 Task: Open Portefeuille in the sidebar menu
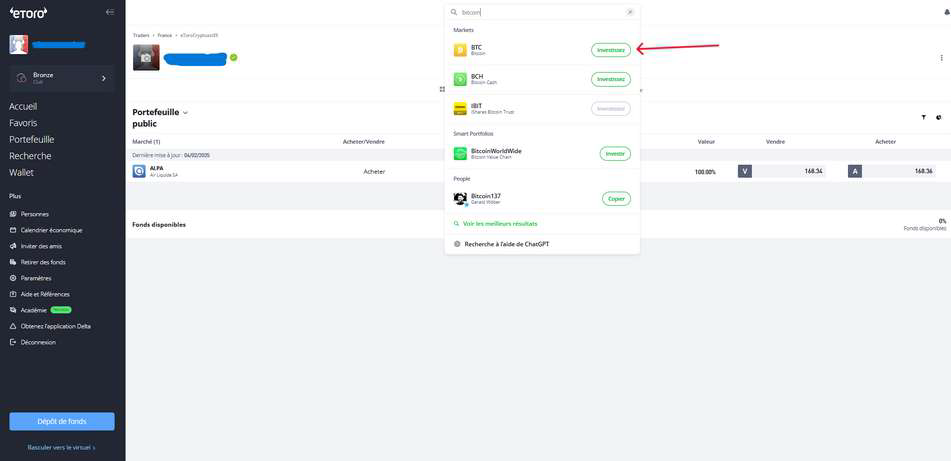[x=32, y=140]
